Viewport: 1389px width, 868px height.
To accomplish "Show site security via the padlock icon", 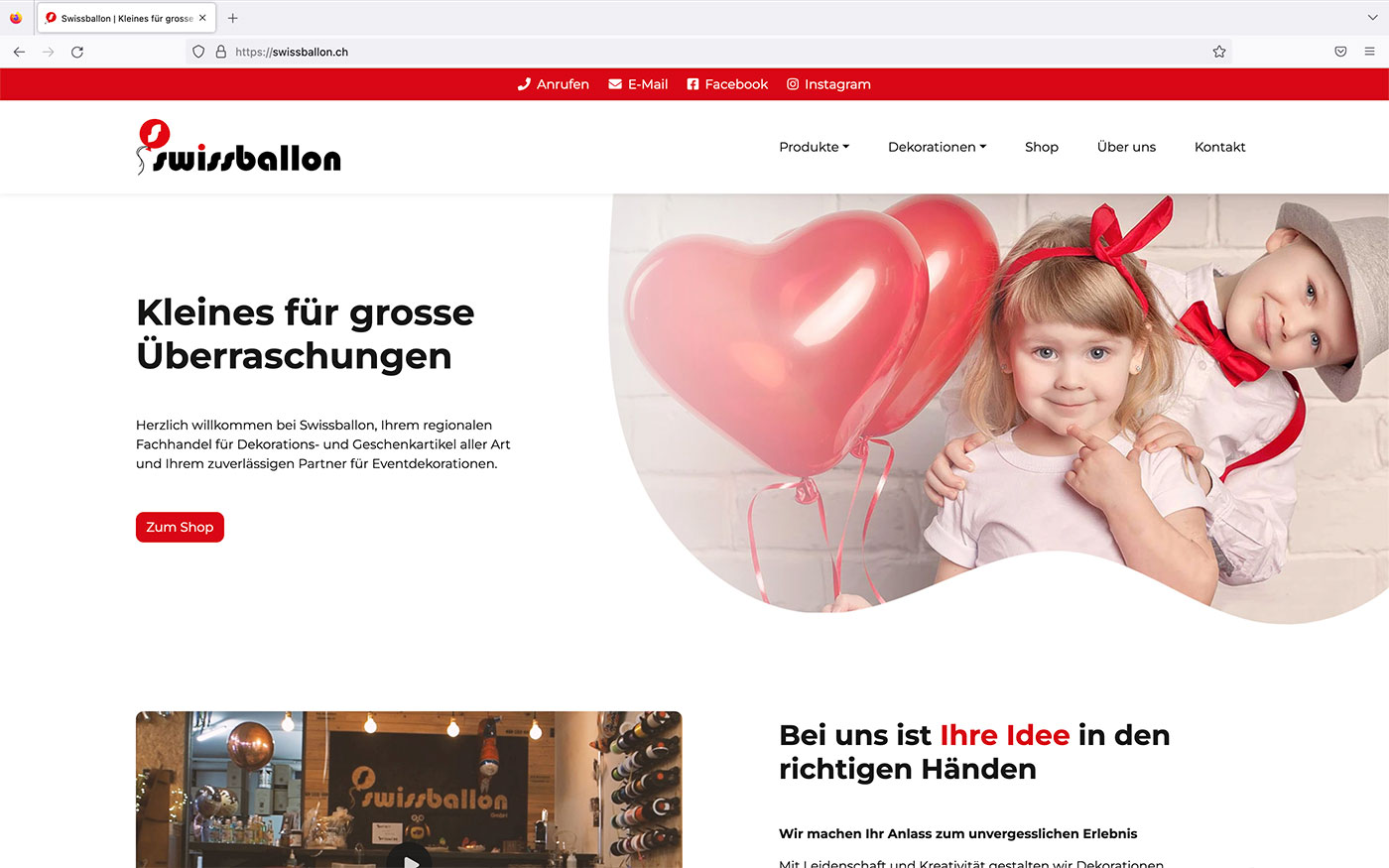I will click(x=220, y=52).
